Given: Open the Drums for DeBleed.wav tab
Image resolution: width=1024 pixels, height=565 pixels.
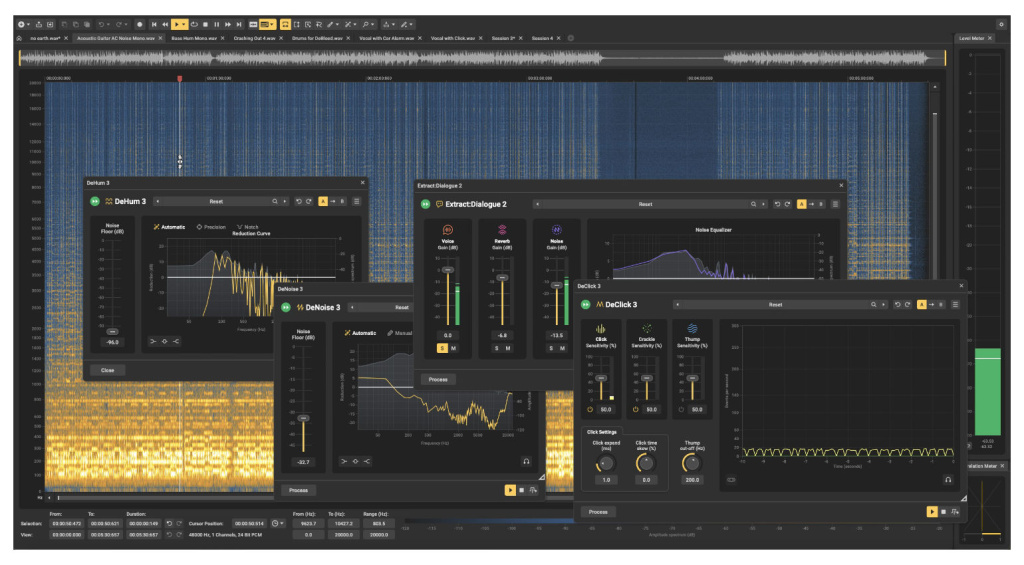Looking at the screenshot, I should (x=318, y=38).
